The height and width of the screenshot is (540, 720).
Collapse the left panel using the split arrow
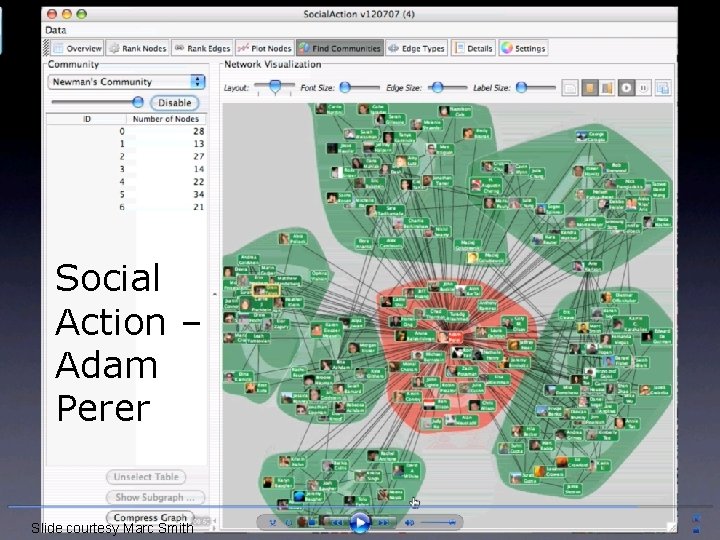click(214, 294)
